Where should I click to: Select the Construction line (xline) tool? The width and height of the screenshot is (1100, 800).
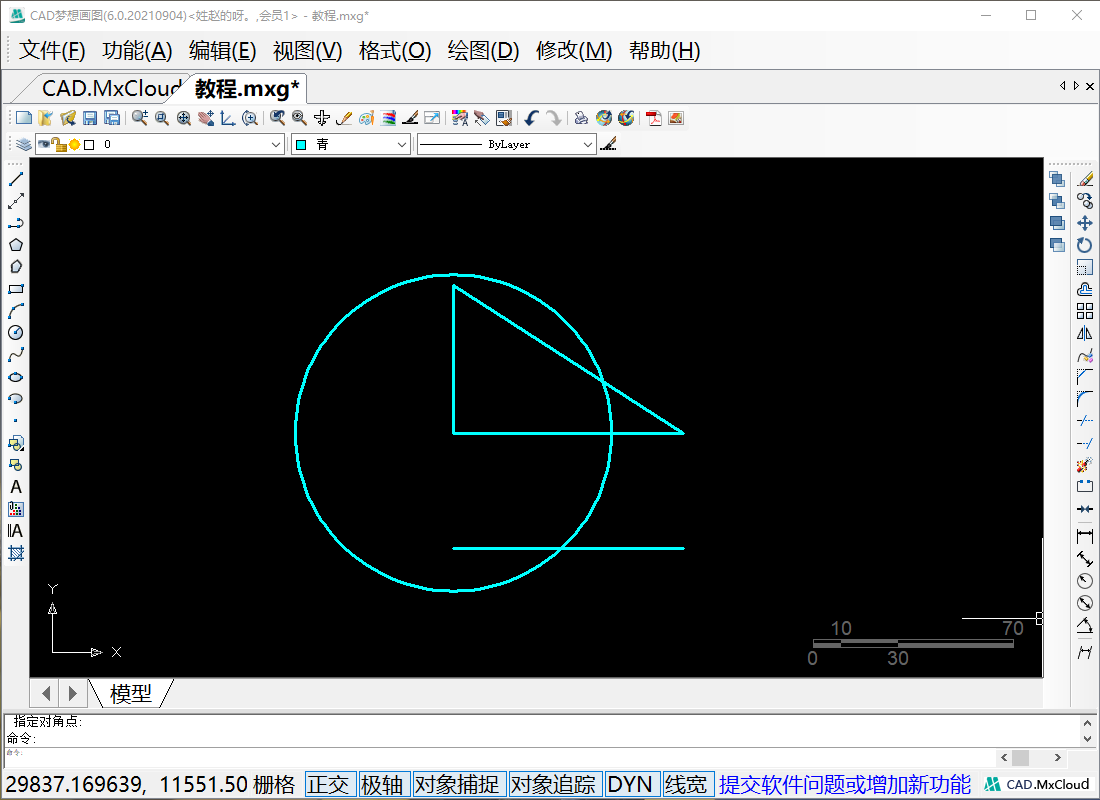(x=15, y=201)
